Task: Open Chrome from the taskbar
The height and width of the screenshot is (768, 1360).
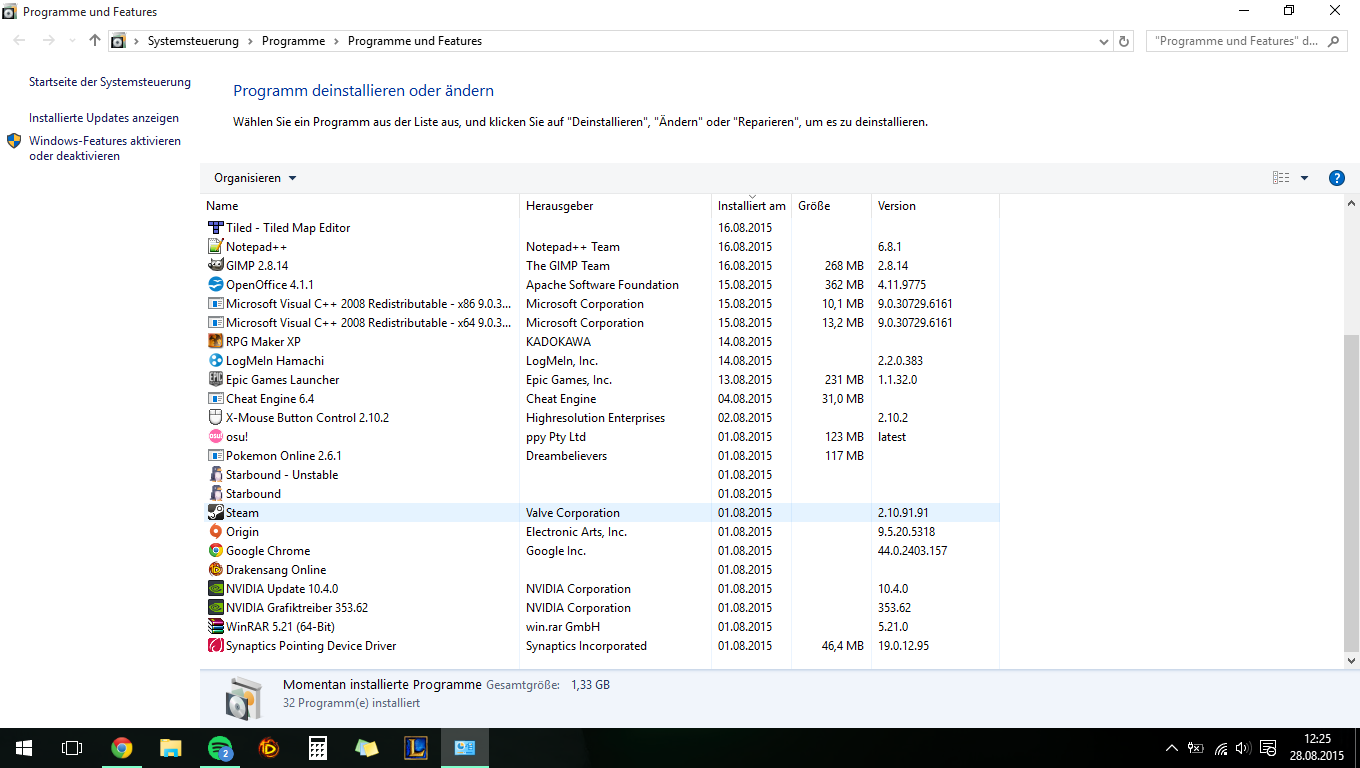Action: click(122, 747)
